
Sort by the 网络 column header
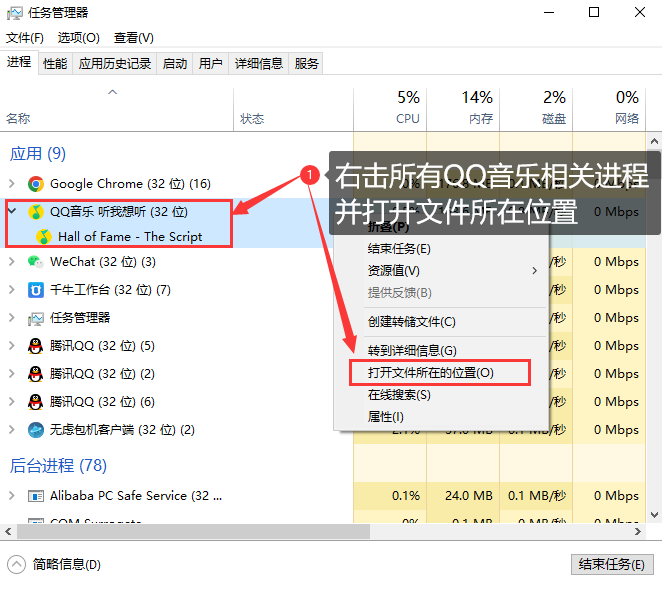(x=609, y=110)
